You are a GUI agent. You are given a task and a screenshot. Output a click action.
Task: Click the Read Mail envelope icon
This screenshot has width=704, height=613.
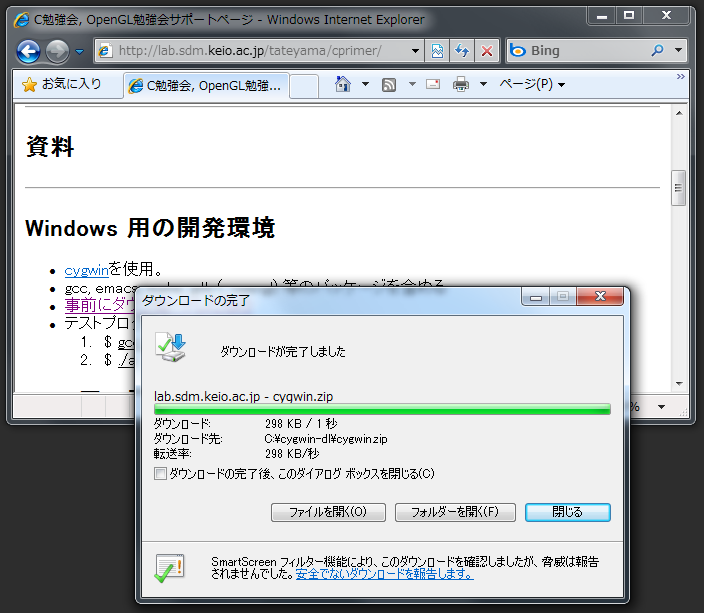[x=433, y=85]
